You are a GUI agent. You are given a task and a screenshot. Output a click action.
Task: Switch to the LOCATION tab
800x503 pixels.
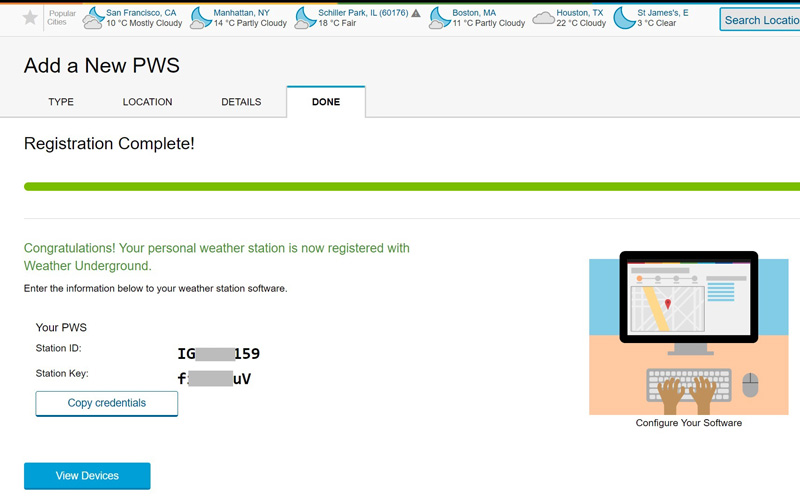click(147, 102)
